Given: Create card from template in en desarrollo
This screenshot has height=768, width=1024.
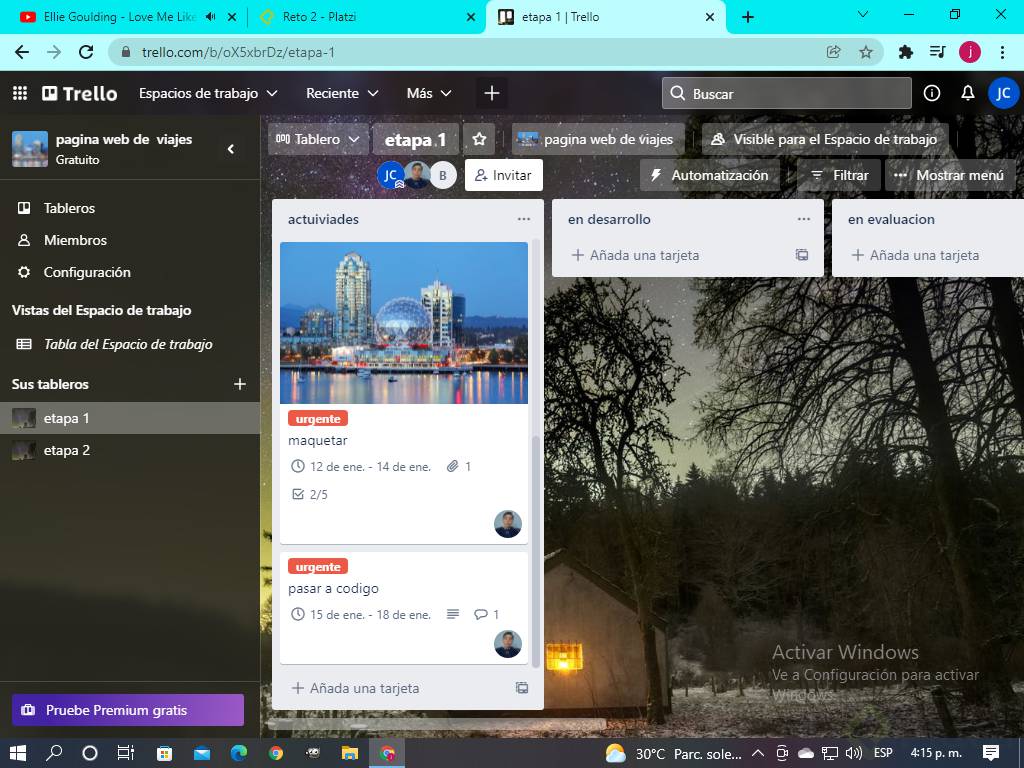Looking at the screenshot, I should coord(802,255).
